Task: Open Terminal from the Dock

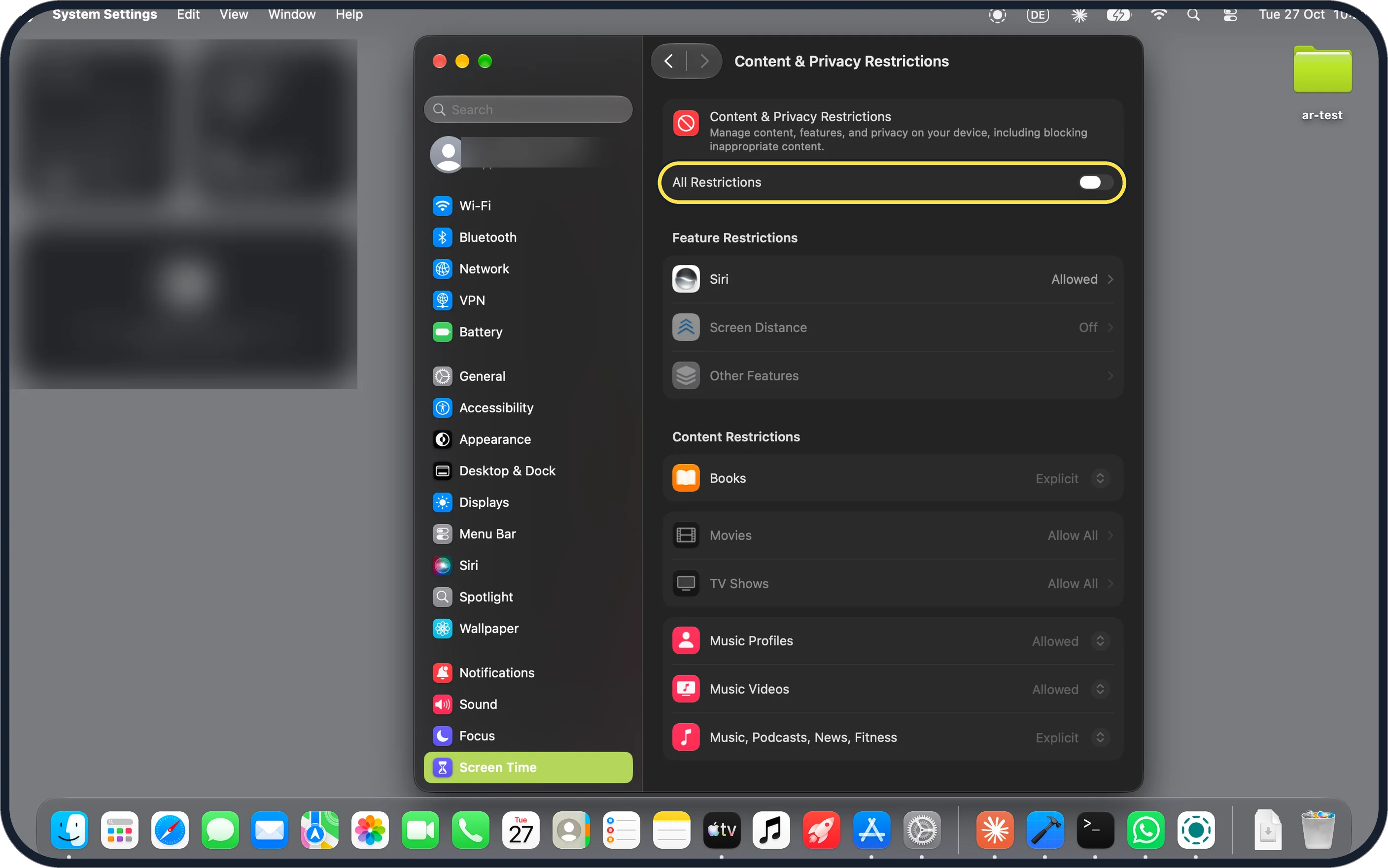Action: tap(1095, 830)
